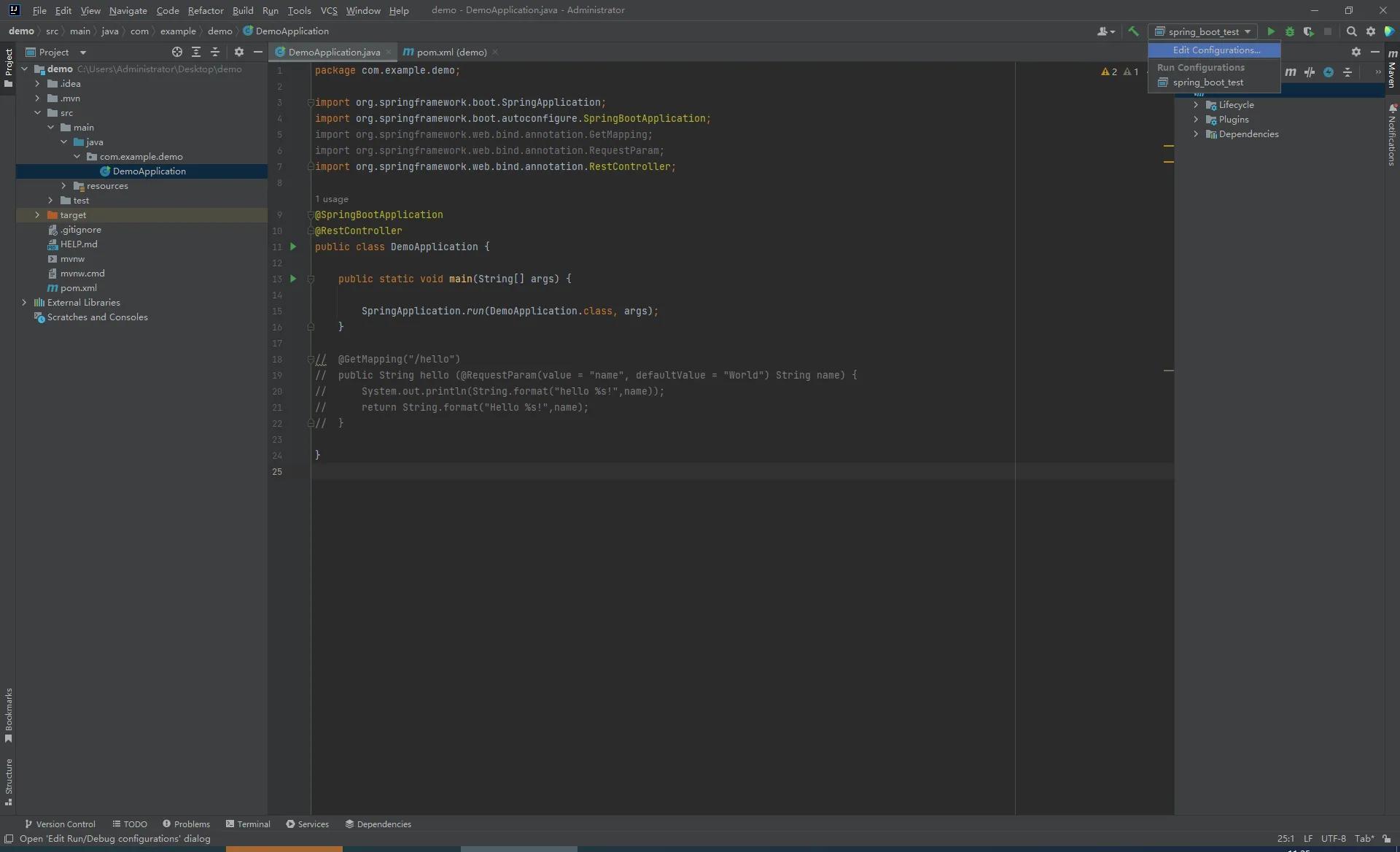This screenshot has height=852, width=1400.
Task: Click Run with Coverage shield icon
Action: 1309,31
